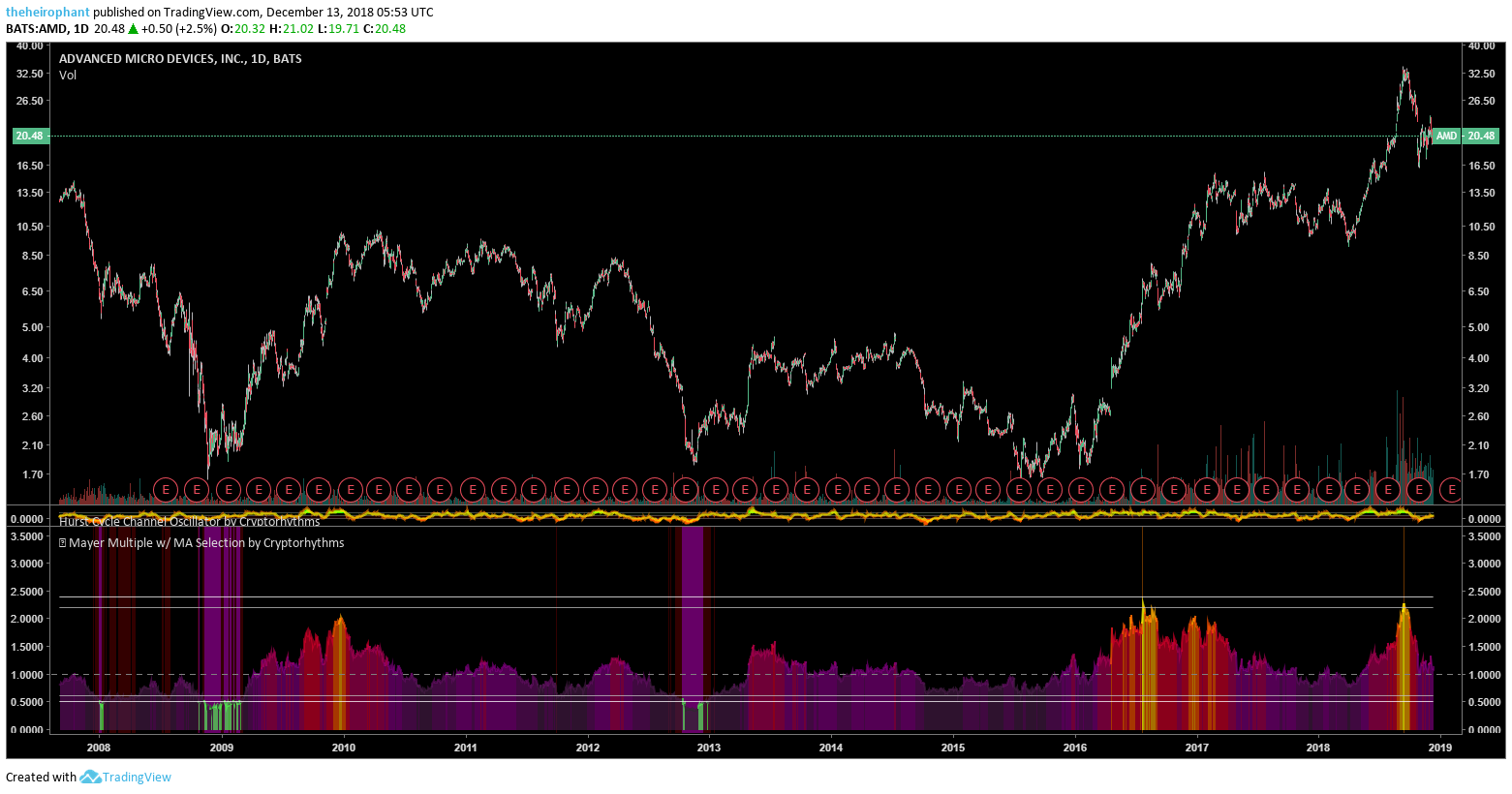Click 0.0000 on the right Hurst oscillator axis

[1484, 519]
